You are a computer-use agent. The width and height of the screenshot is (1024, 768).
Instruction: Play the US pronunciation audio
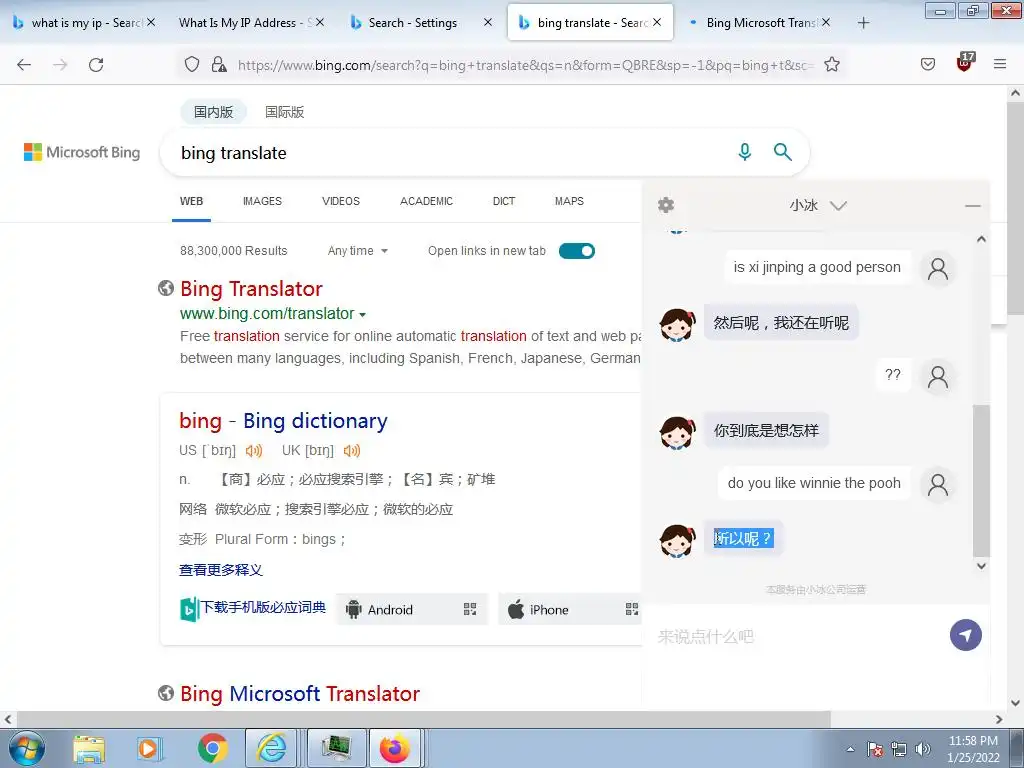coord(253,451)
